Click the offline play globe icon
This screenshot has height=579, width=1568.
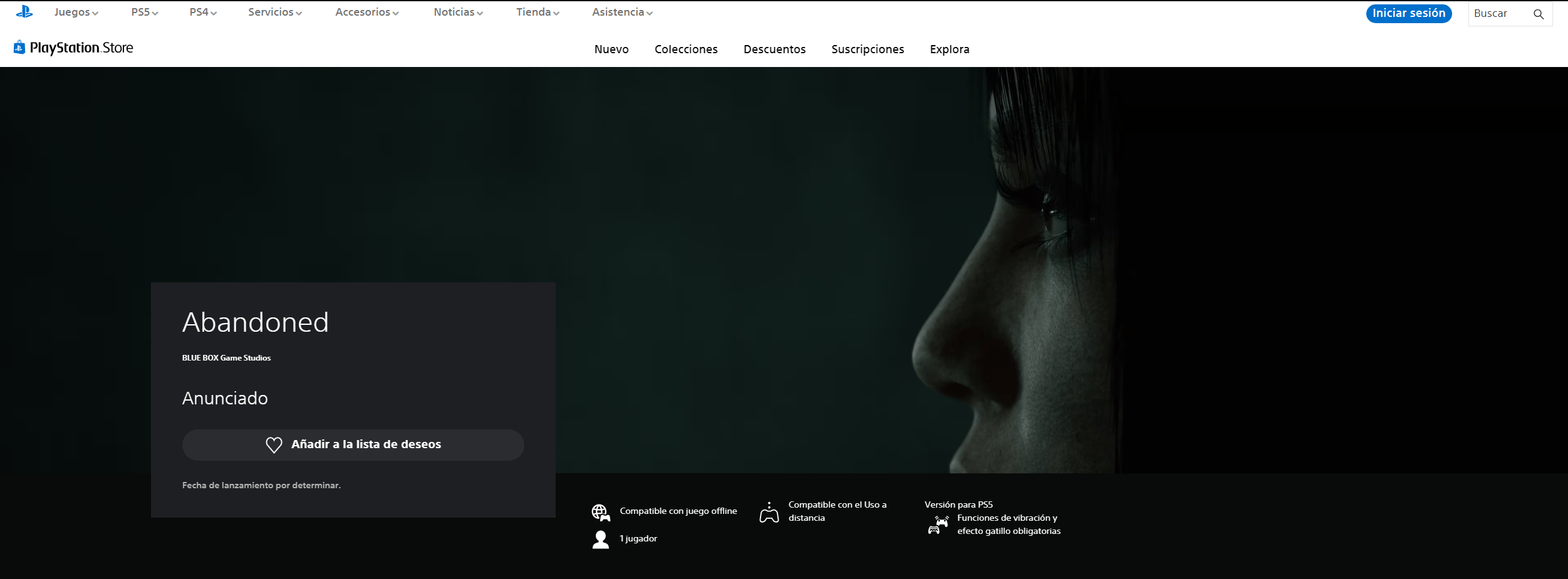point(601,513)
